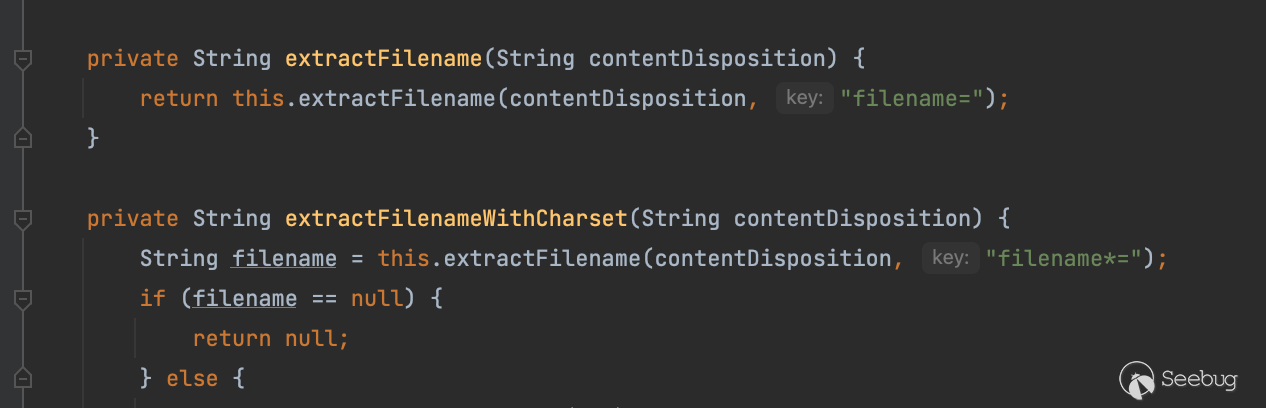Toggle the fold marker on the else line
Viewport: 1266px width, 408px height.
(22, 378)
